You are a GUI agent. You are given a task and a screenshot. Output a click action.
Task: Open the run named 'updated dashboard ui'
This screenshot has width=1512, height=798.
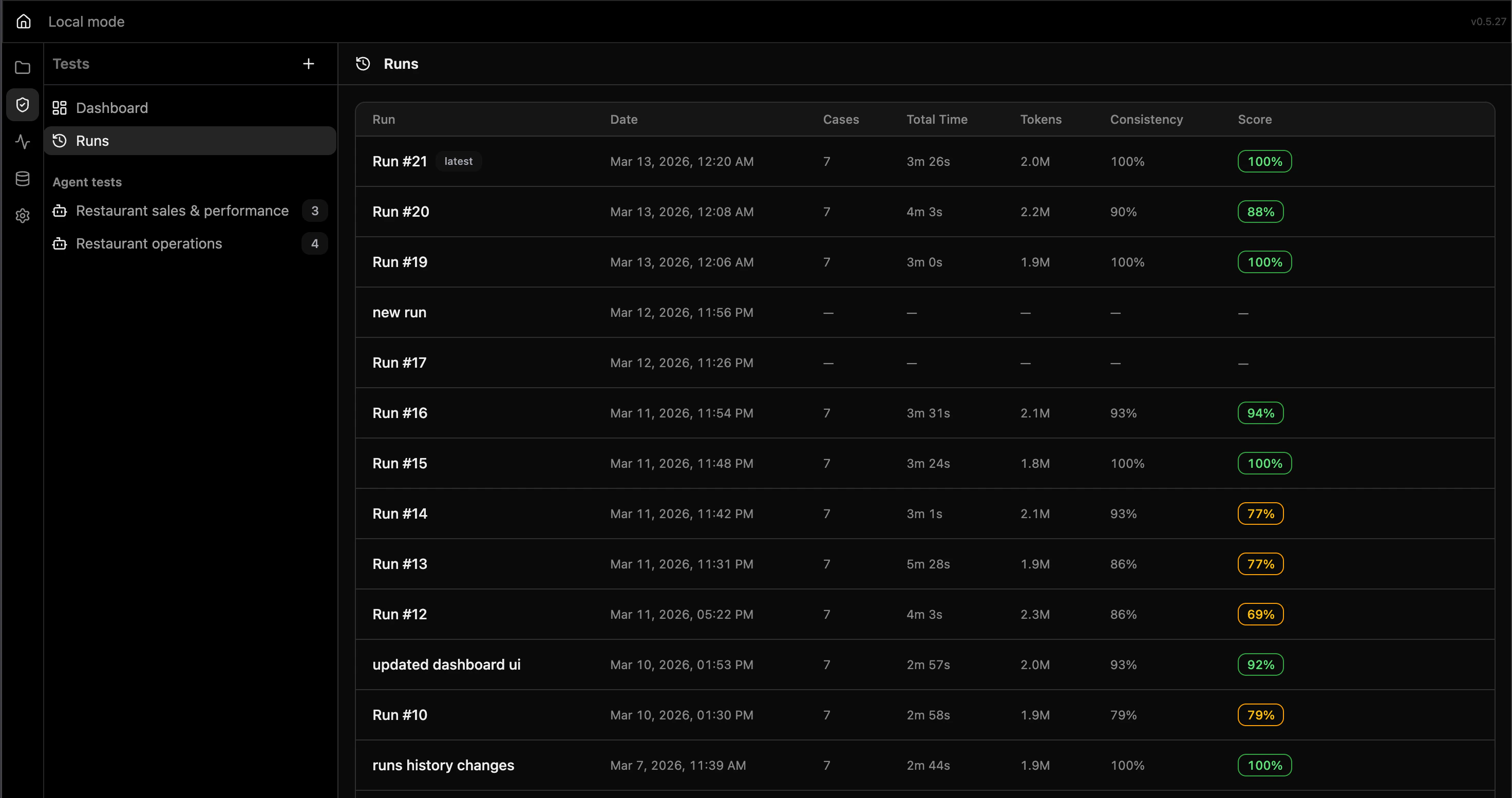pos(447,664)
